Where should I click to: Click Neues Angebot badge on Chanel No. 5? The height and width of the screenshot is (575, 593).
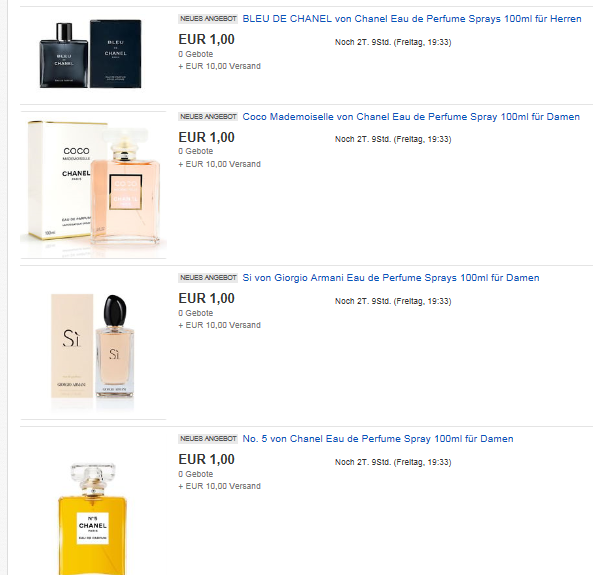[x=208, y=439]
